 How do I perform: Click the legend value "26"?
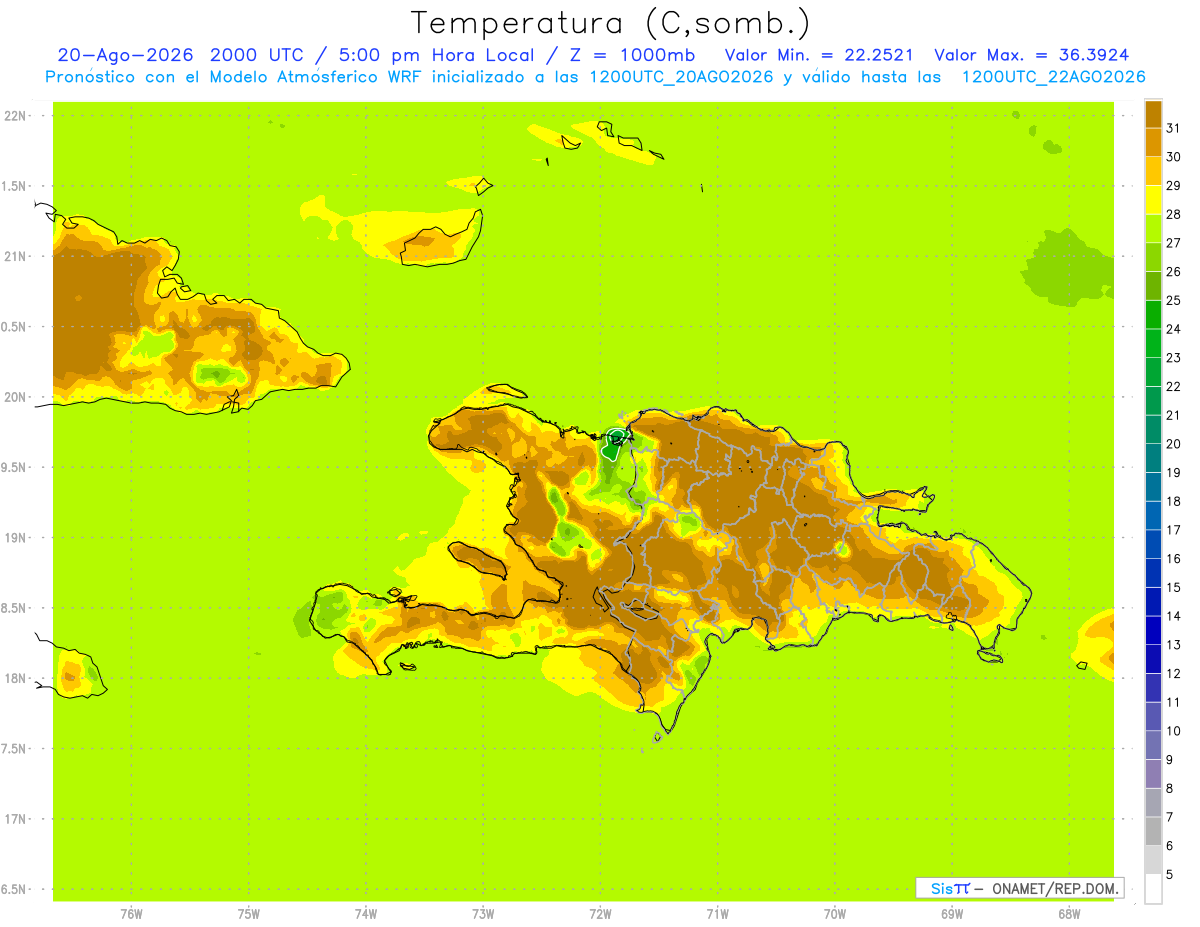point(1174,271)
